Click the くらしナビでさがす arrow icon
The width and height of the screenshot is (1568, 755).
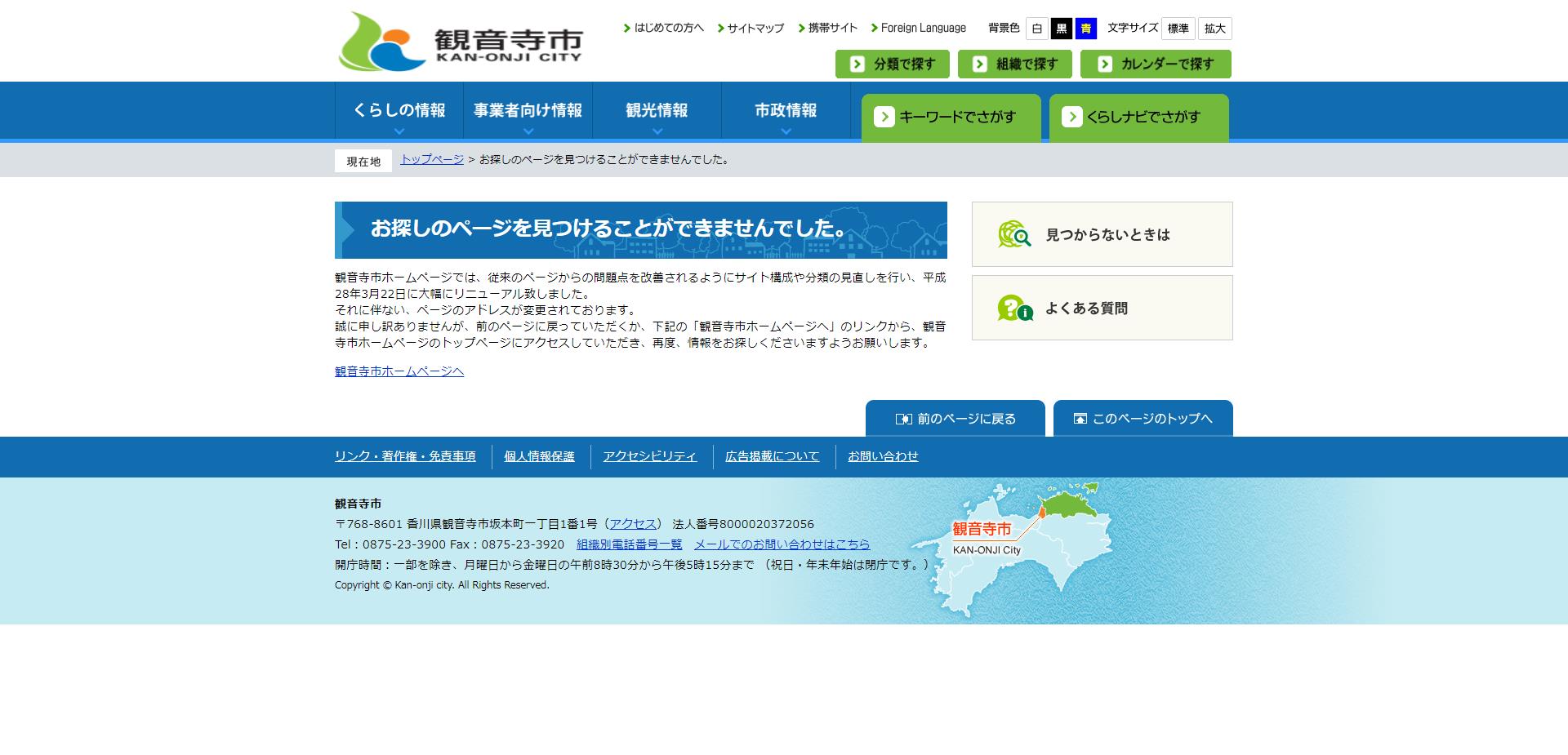pyautogui.click(x=1073, y=117)
